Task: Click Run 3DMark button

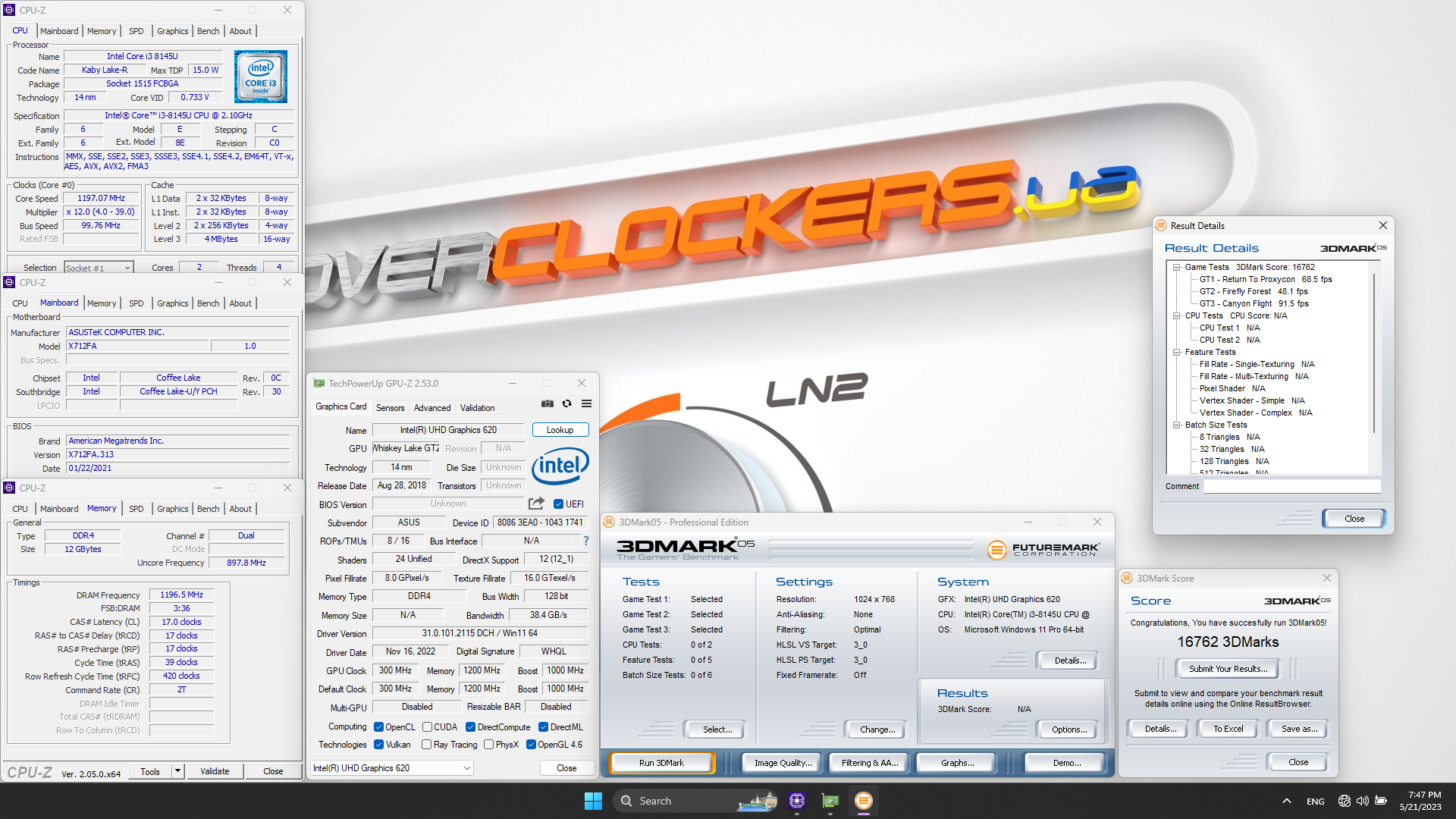Action: (661, 763)
